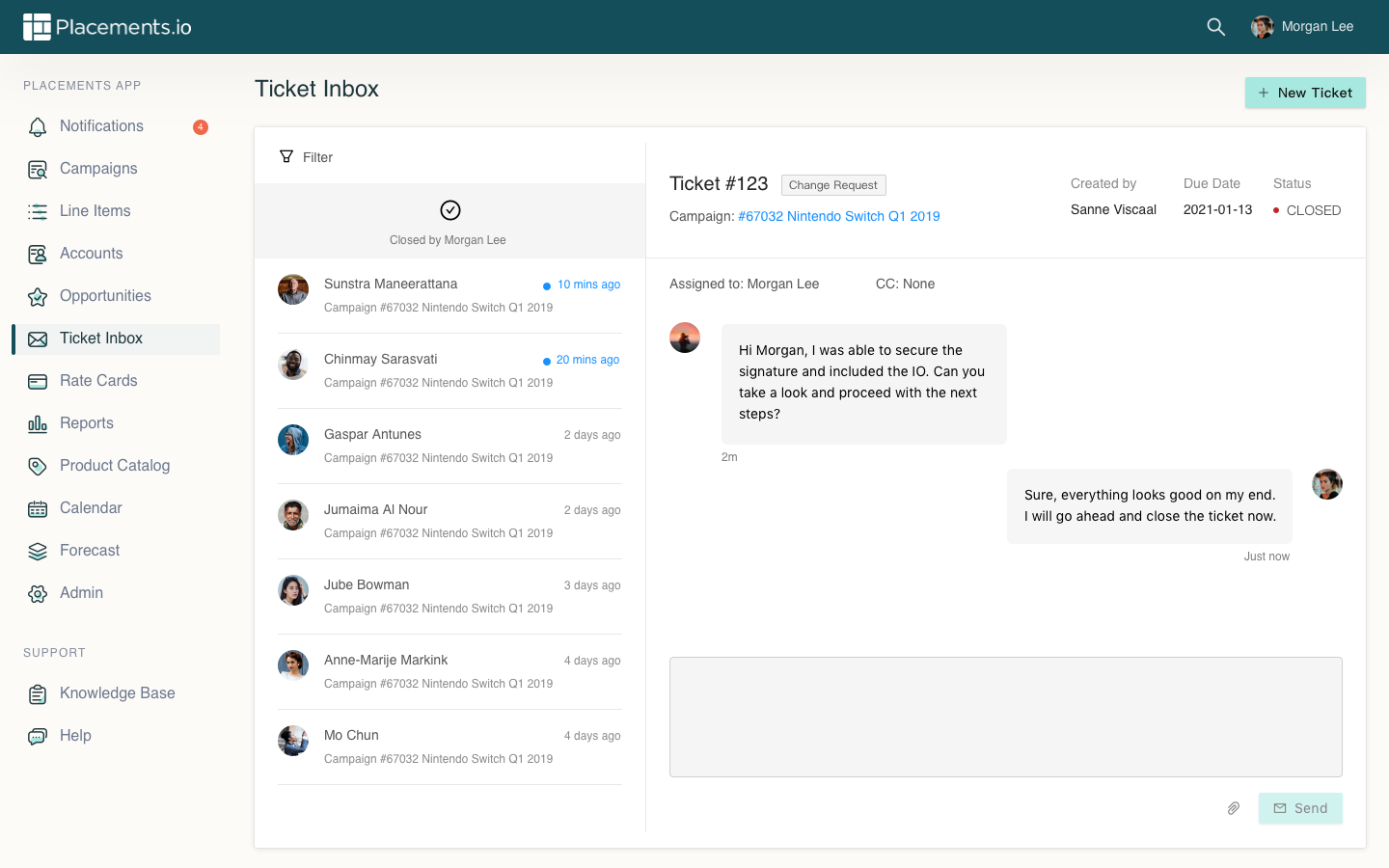Viewport: 1389px width, 868px height.
Task: Open the #67032 Nintendo Switch Q1 2019 link
Action: point(838,216)
